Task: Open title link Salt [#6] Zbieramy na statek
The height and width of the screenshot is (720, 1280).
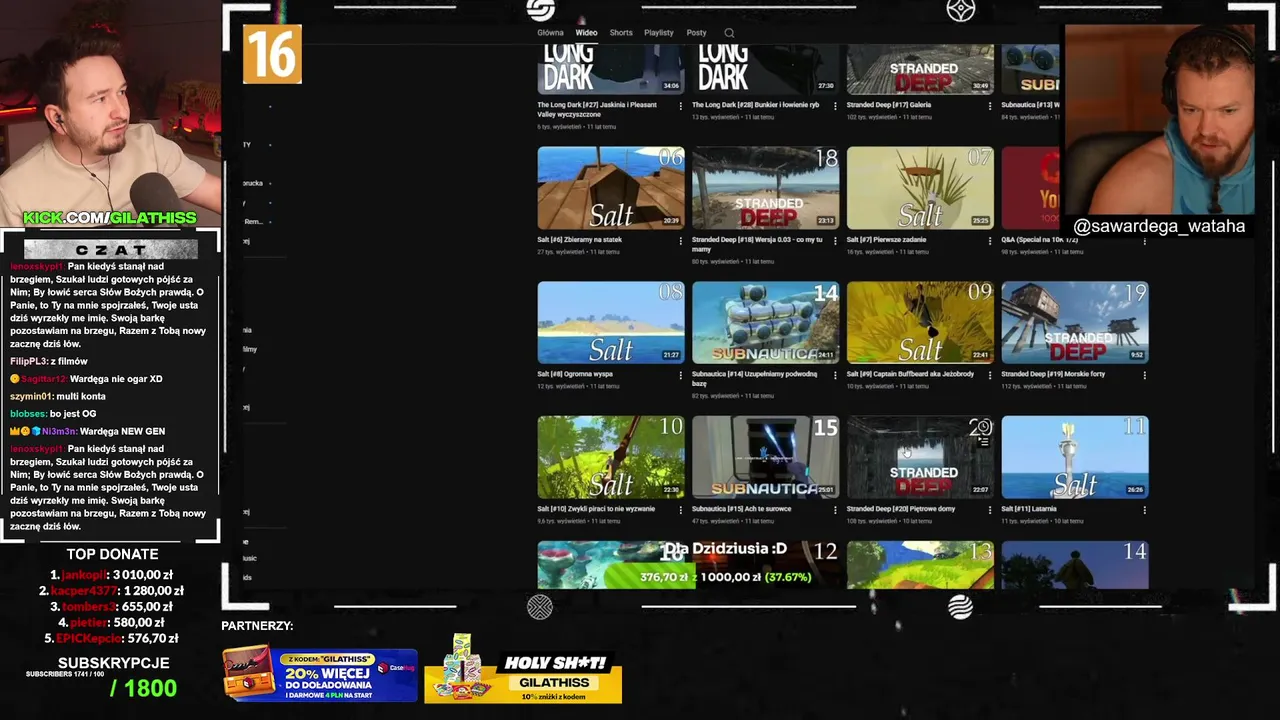Action: coord(579,240)
